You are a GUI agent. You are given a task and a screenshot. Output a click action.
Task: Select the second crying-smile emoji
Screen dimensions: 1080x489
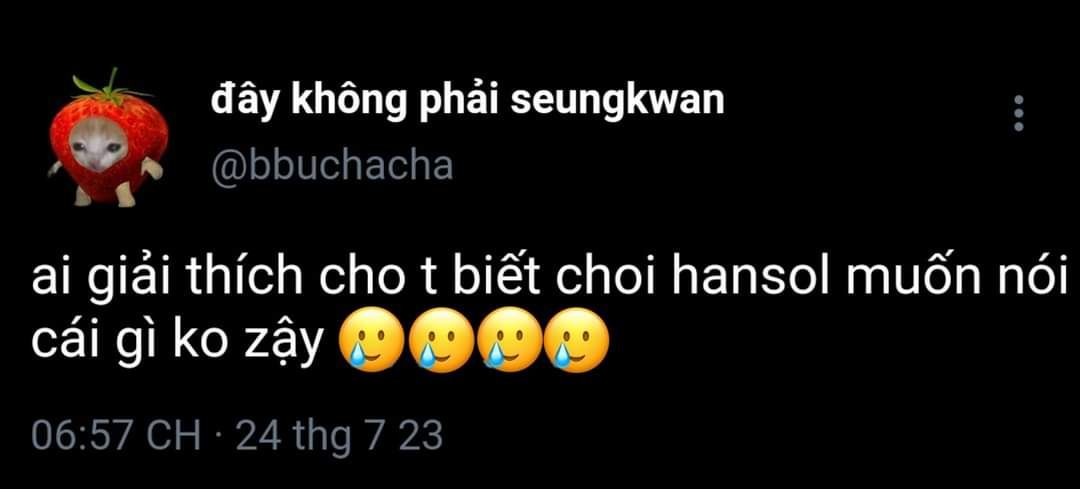[x=441, y=340]
